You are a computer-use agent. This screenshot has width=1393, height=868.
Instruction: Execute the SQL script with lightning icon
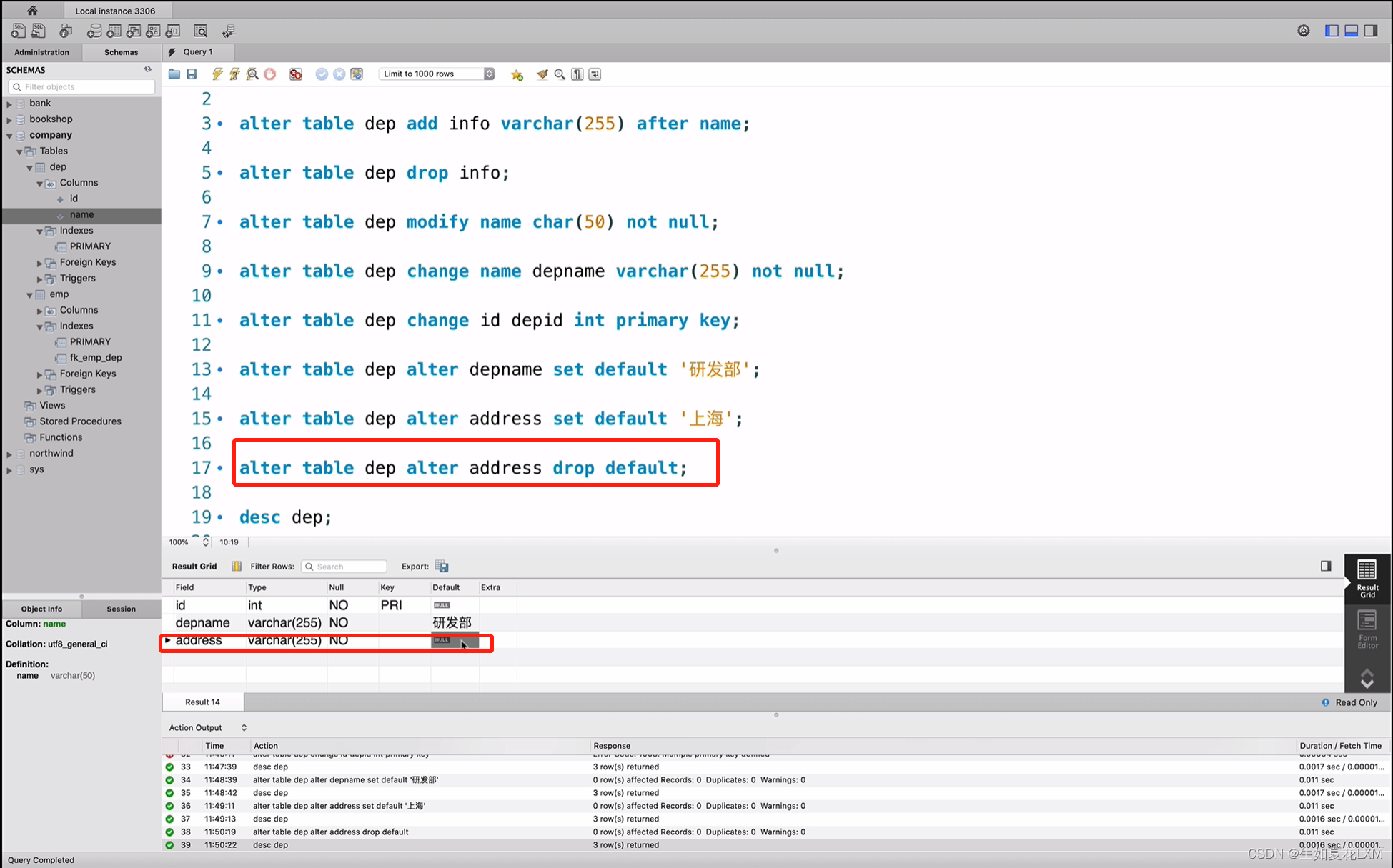click(x=217, y=74)
